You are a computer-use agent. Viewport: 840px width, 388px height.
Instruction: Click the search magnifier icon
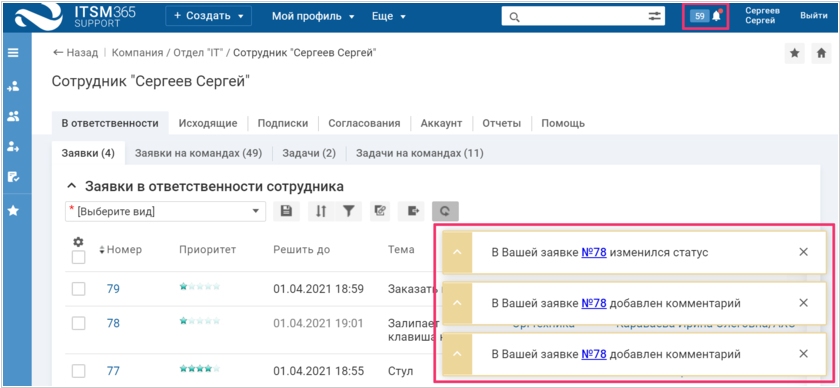pyautogui.click(x=514, y=17)
